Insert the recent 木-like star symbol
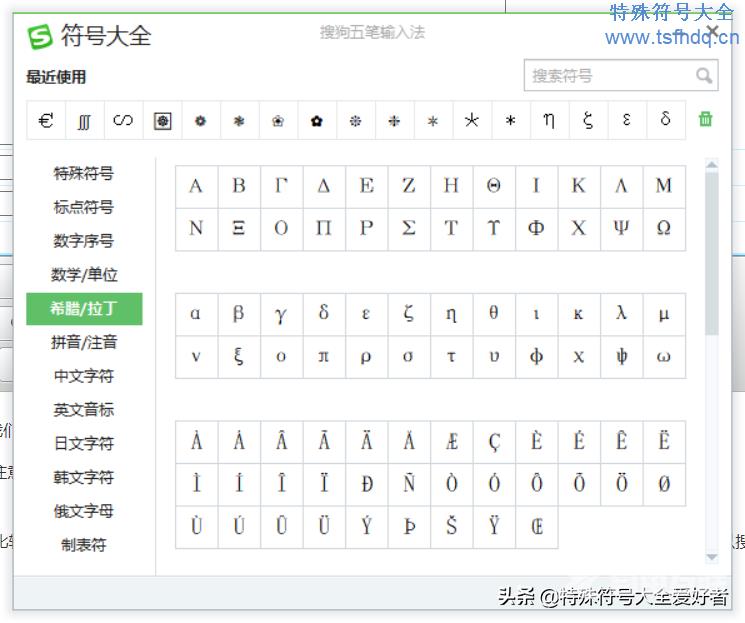 click(471, 120)
